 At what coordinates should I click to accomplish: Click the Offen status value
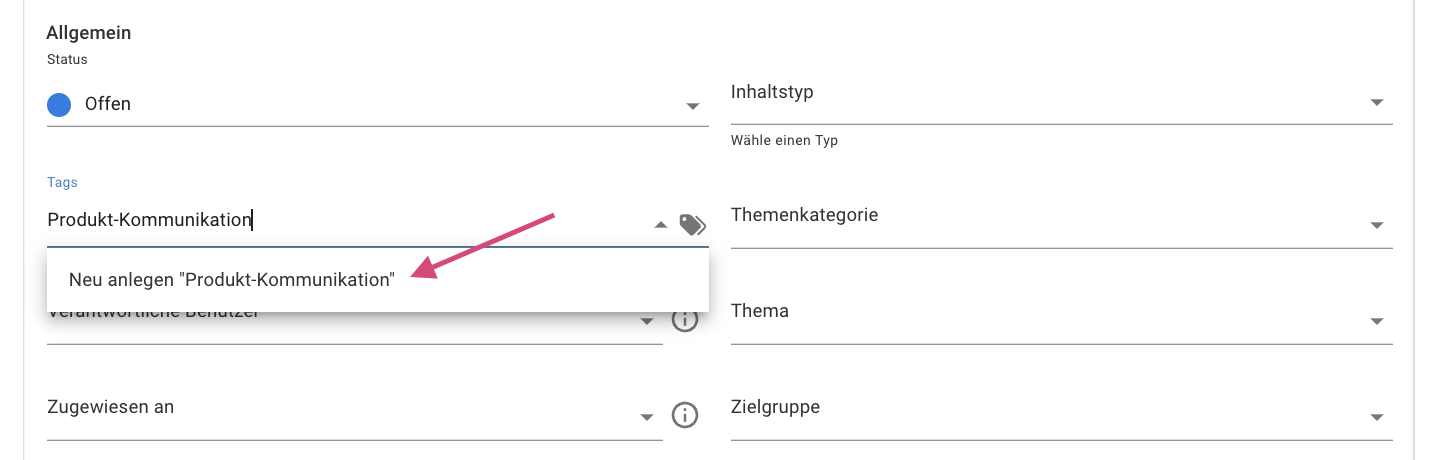click(108, 104)
